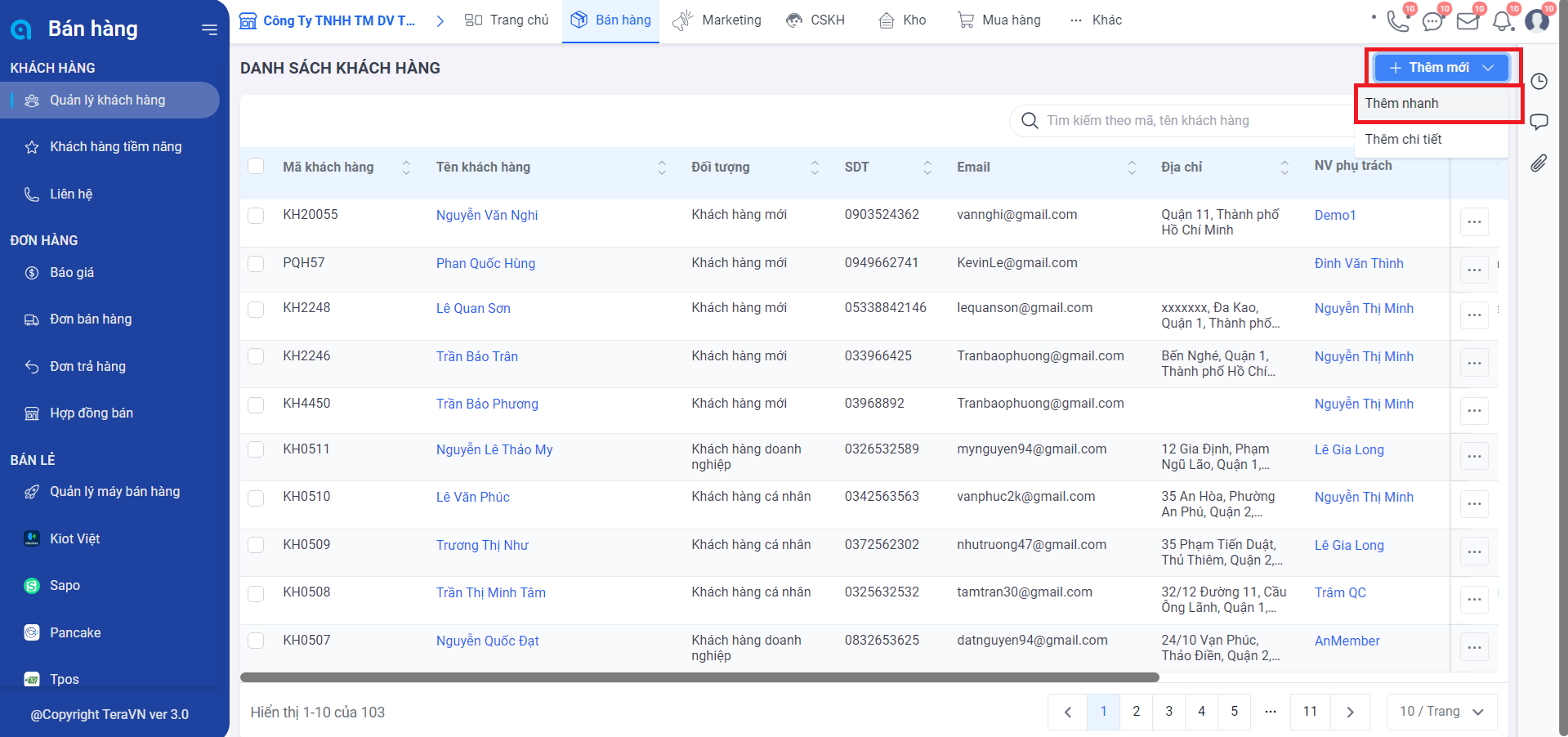This screenshot has width=1568, height=737.
Task: Sort by Mã khách hàng column
Action: (406, 167)
